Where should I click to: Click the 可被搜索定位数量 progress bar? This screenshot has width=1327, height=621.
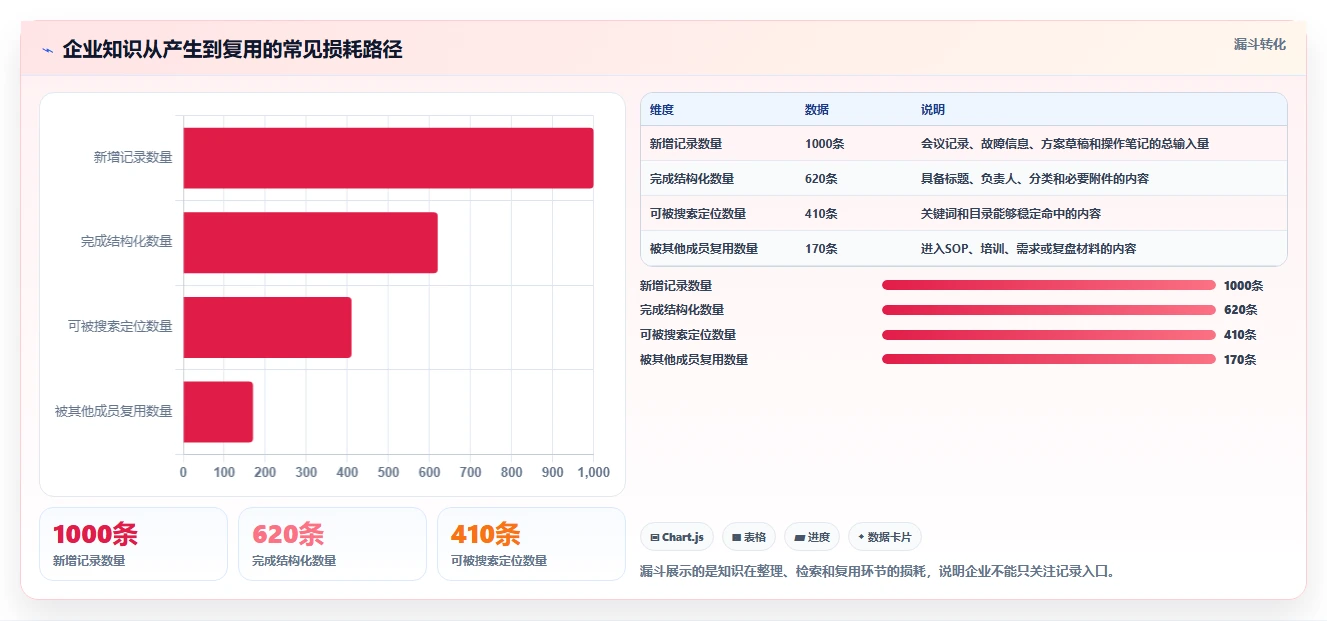[1049, 335]
